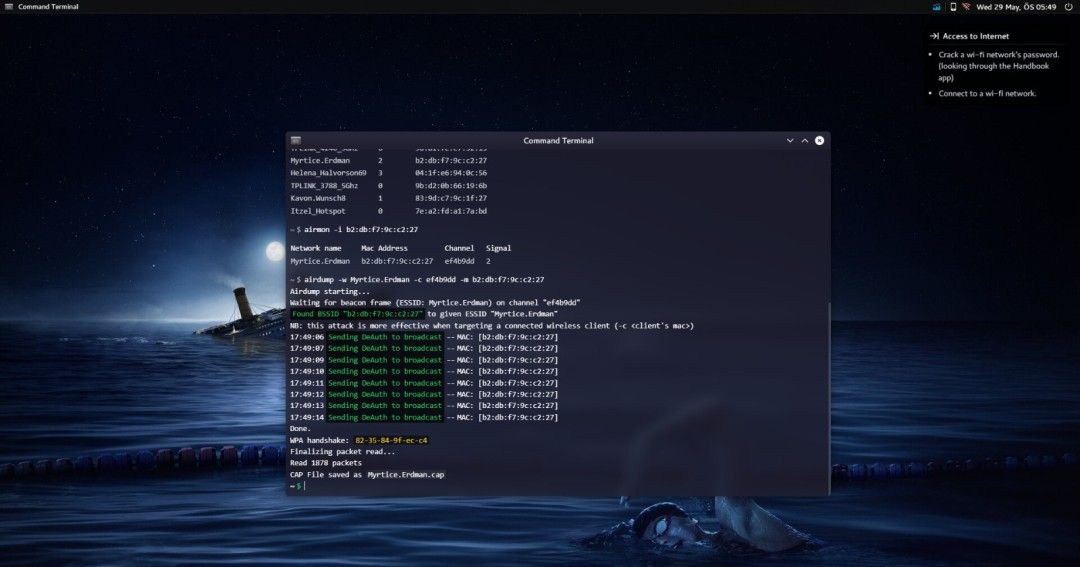Open the date and time display Wed 29 May
The image size is (1080, 567).
pyautogui.click(x=1016, y=7)
